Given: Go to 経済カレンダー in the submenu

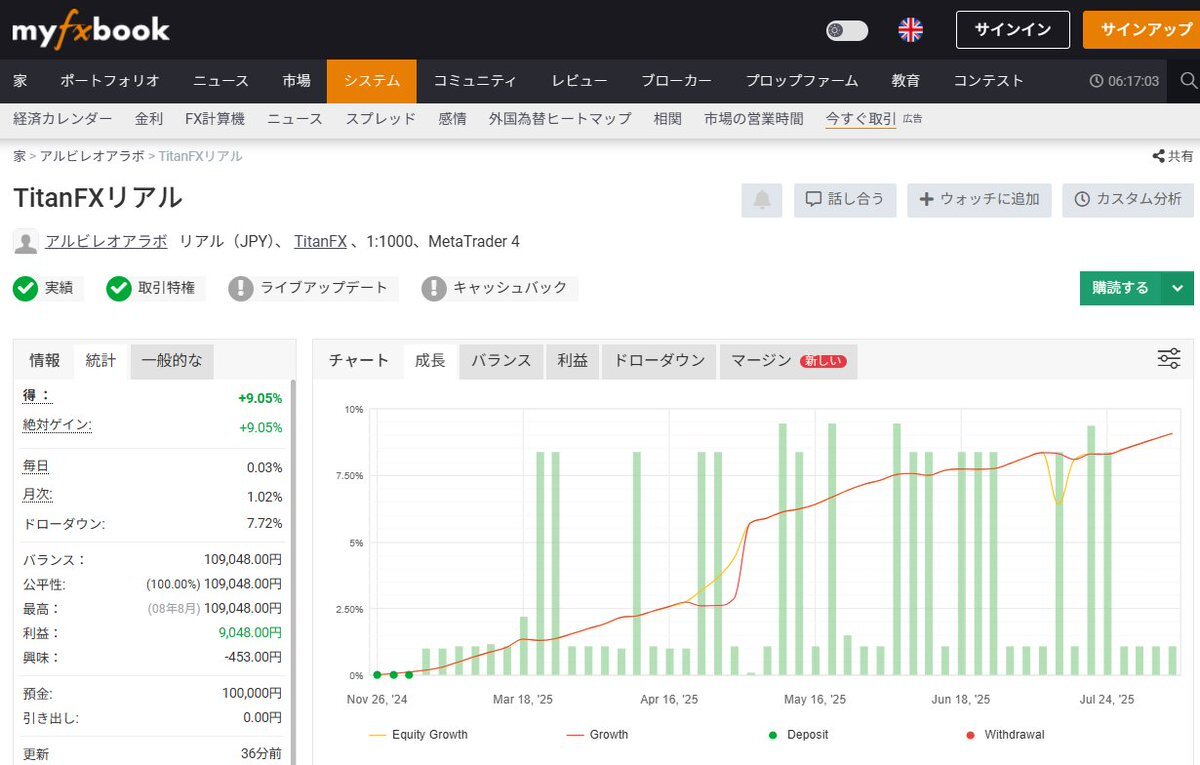Looking at the screenshot, I should [63, 119].
